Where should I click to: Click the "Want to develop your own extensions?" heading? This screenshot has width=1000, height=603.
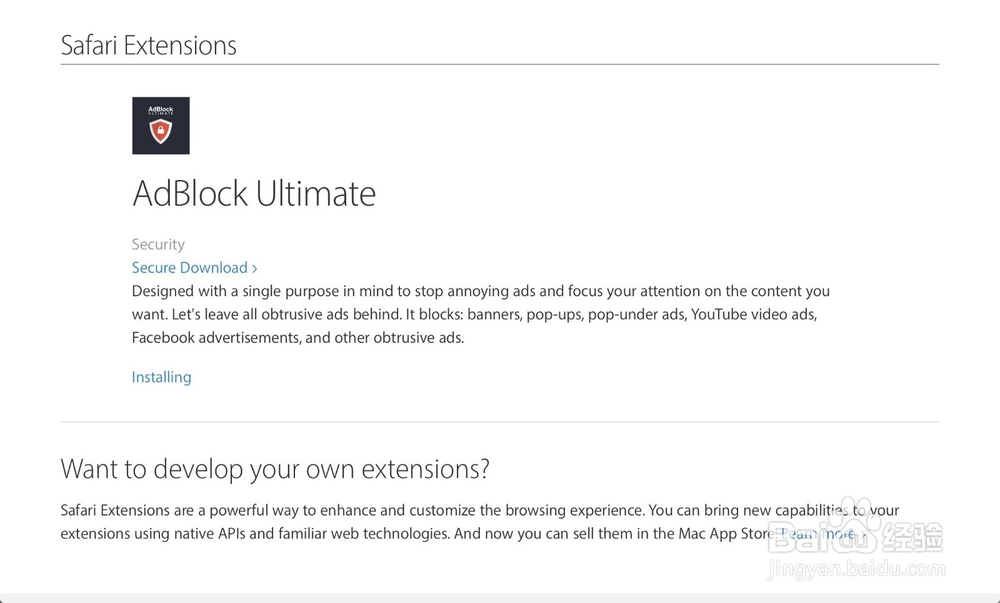(275, 468)
